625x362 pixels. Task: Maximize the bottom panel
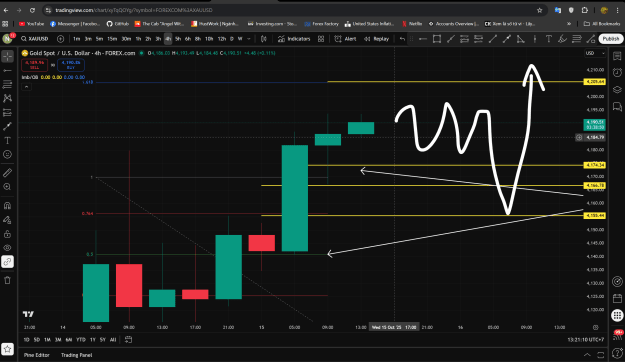pos(601,355)
